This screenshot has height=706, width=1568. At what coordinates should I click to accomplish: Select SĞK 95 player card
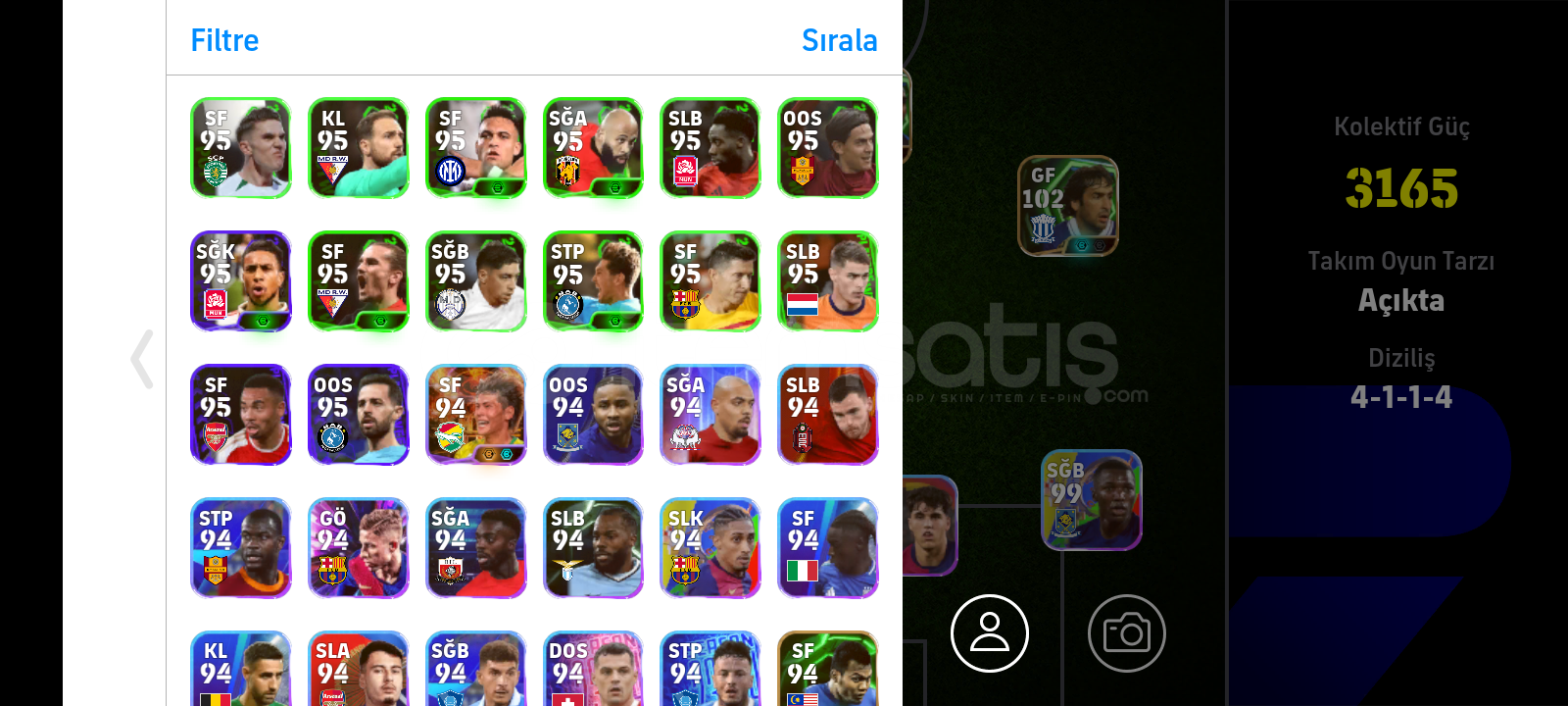240,281
